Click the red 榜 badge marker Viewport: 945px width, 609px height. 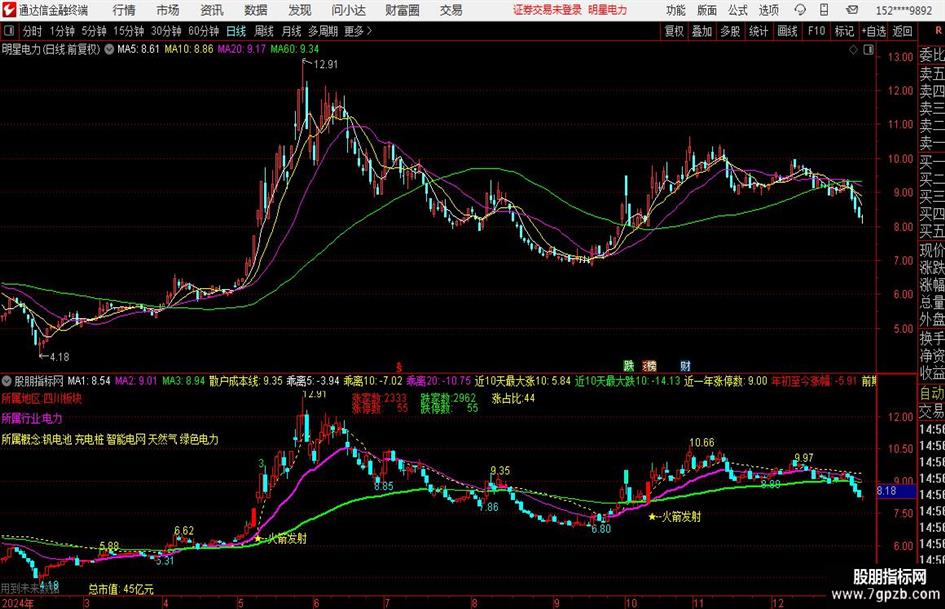tap(650, 365)
